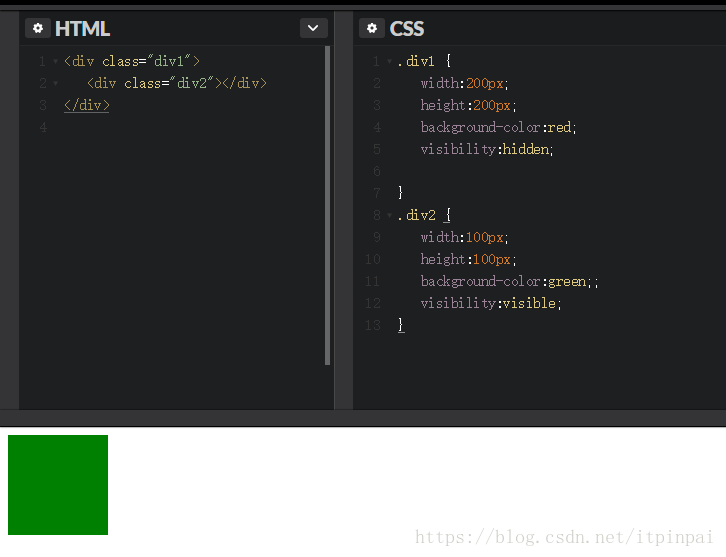This screenshot has width=726, height=557.
Task: Click the .div2 selector text
Action: 416,215
